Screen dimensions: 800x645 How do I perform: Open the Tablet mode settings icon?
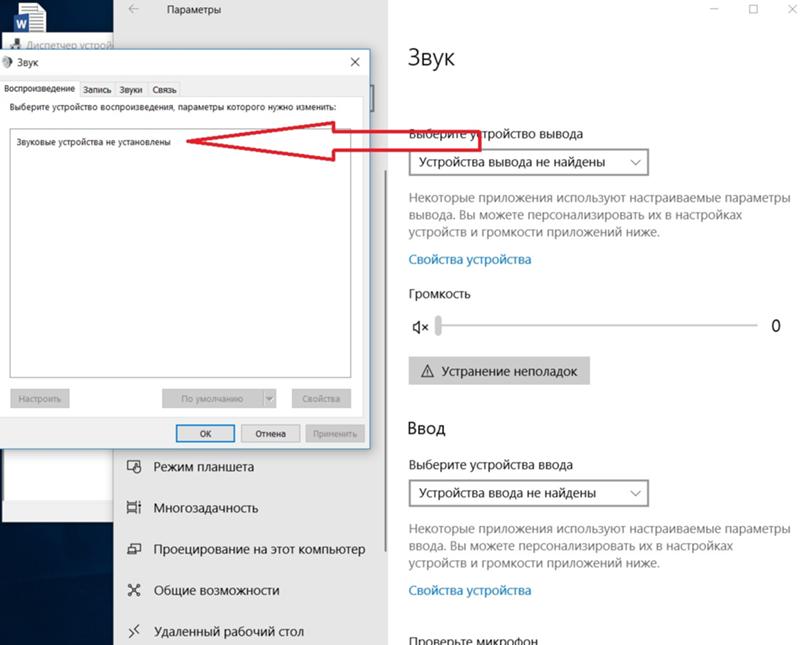click(x=134, y=466)
